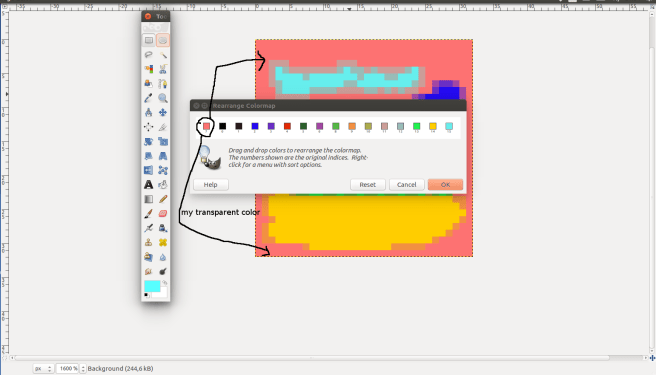Select the Free Select lasso tool

149,55
